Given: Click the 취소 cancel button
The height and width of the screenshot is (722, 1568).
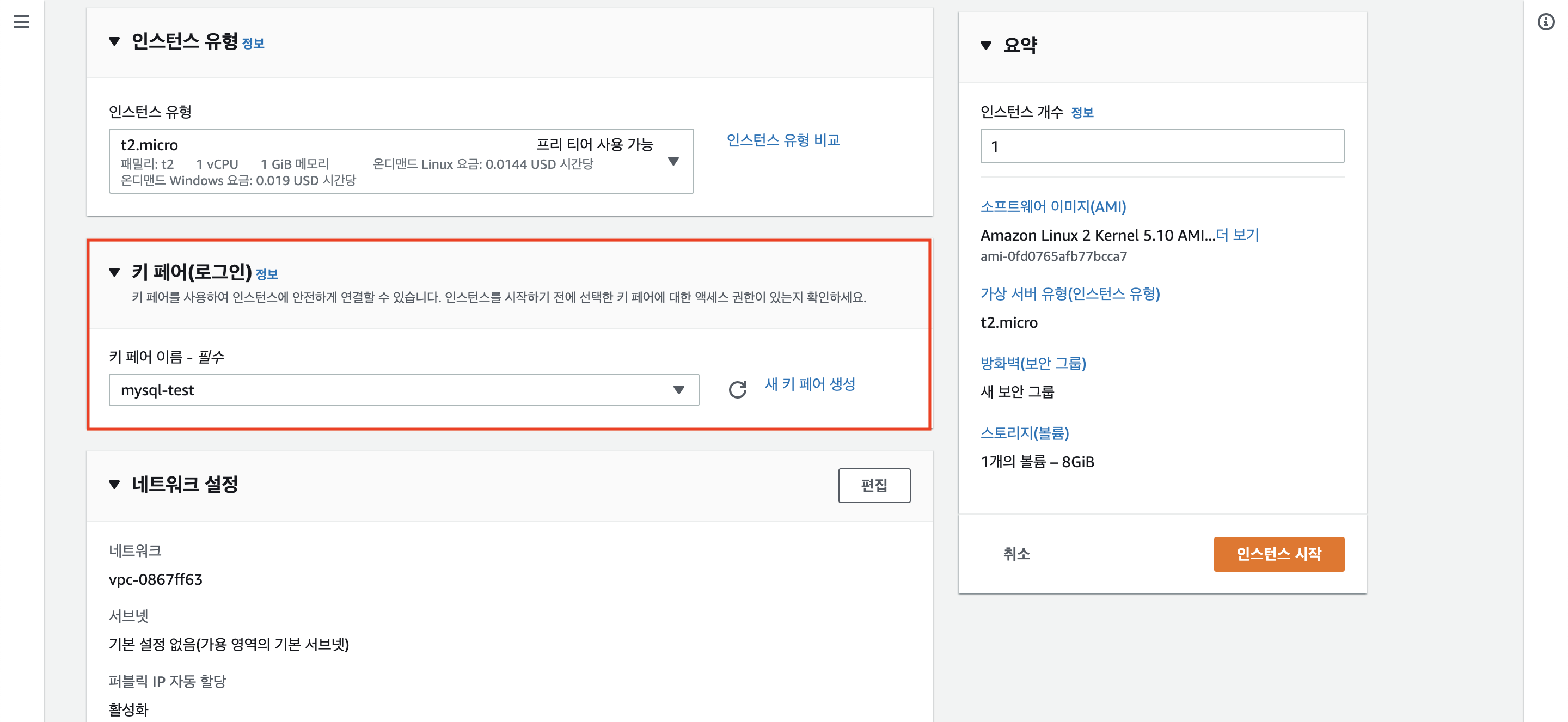Looking at the screenshot, I should click(1016, 554).
